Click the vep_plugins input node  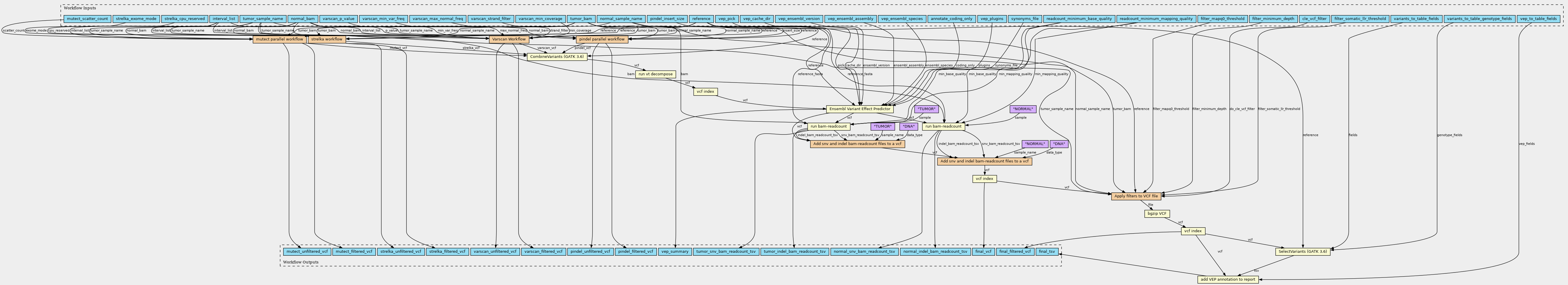tap(992, 19)
